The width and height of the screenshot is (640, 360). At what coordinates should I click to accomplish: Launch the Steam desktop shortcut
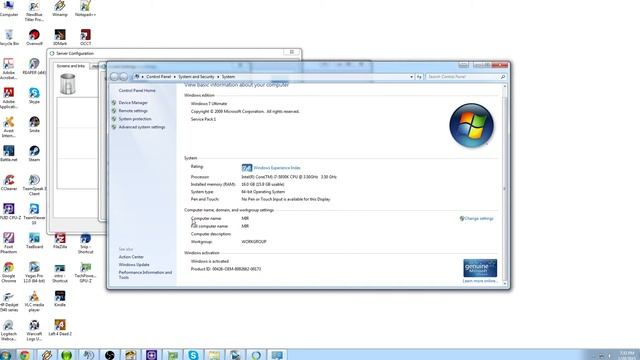pyautogui.click(x=34, y=153)
